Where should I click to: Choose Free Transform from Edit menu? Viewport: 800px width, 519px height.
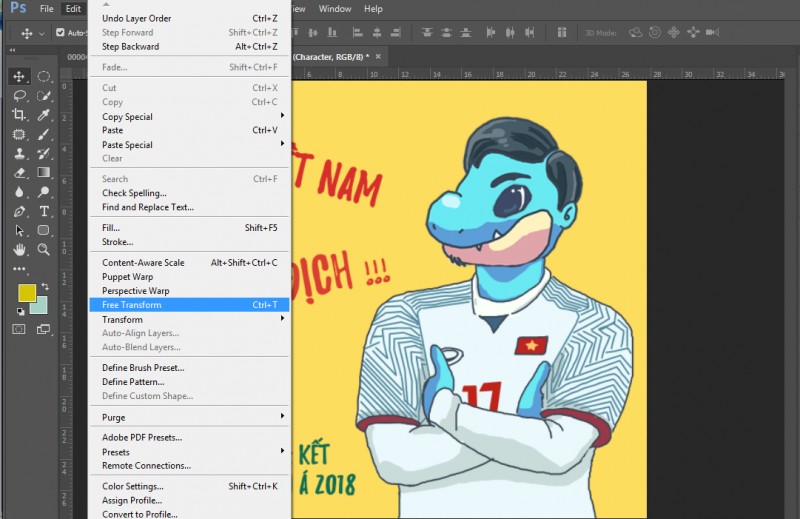tap(189, 305)
